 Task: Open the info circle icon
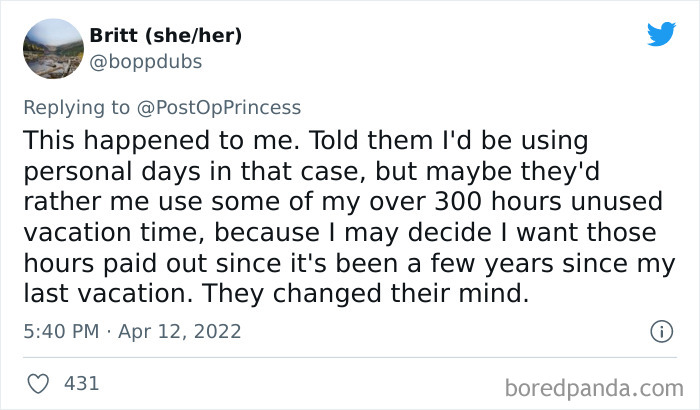(660, 331)
